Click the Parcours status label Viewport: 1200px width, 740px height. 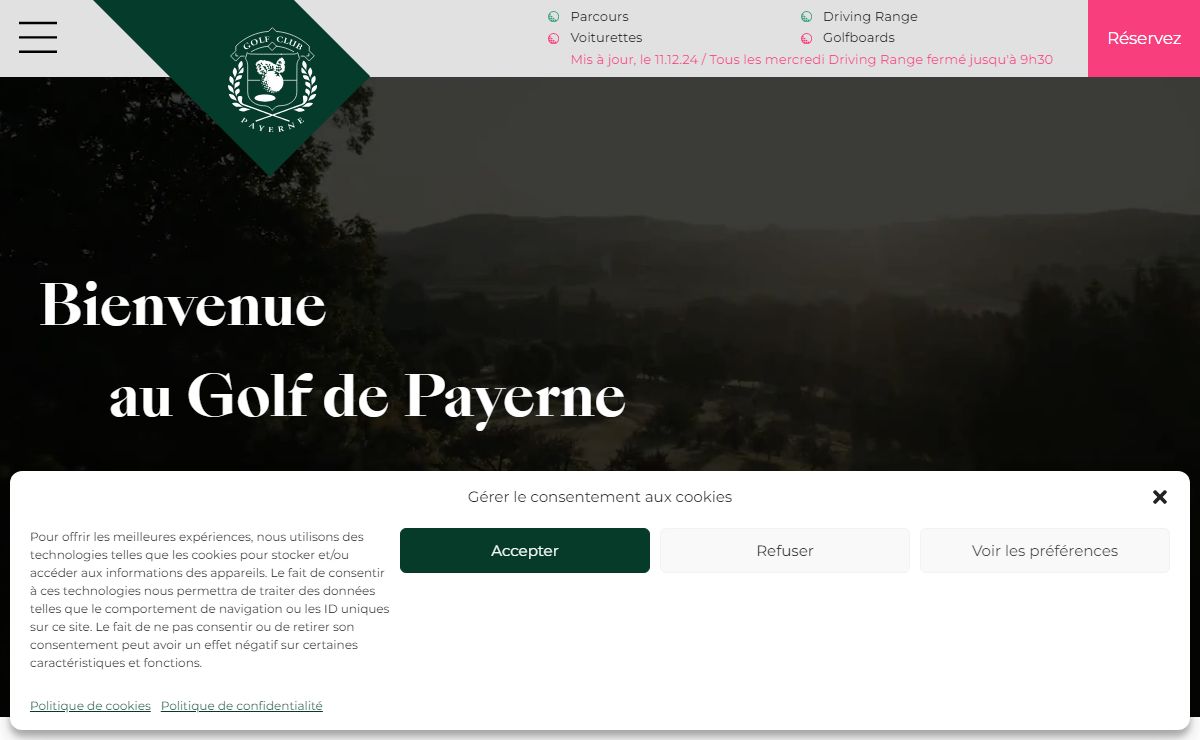pos(600,17)
